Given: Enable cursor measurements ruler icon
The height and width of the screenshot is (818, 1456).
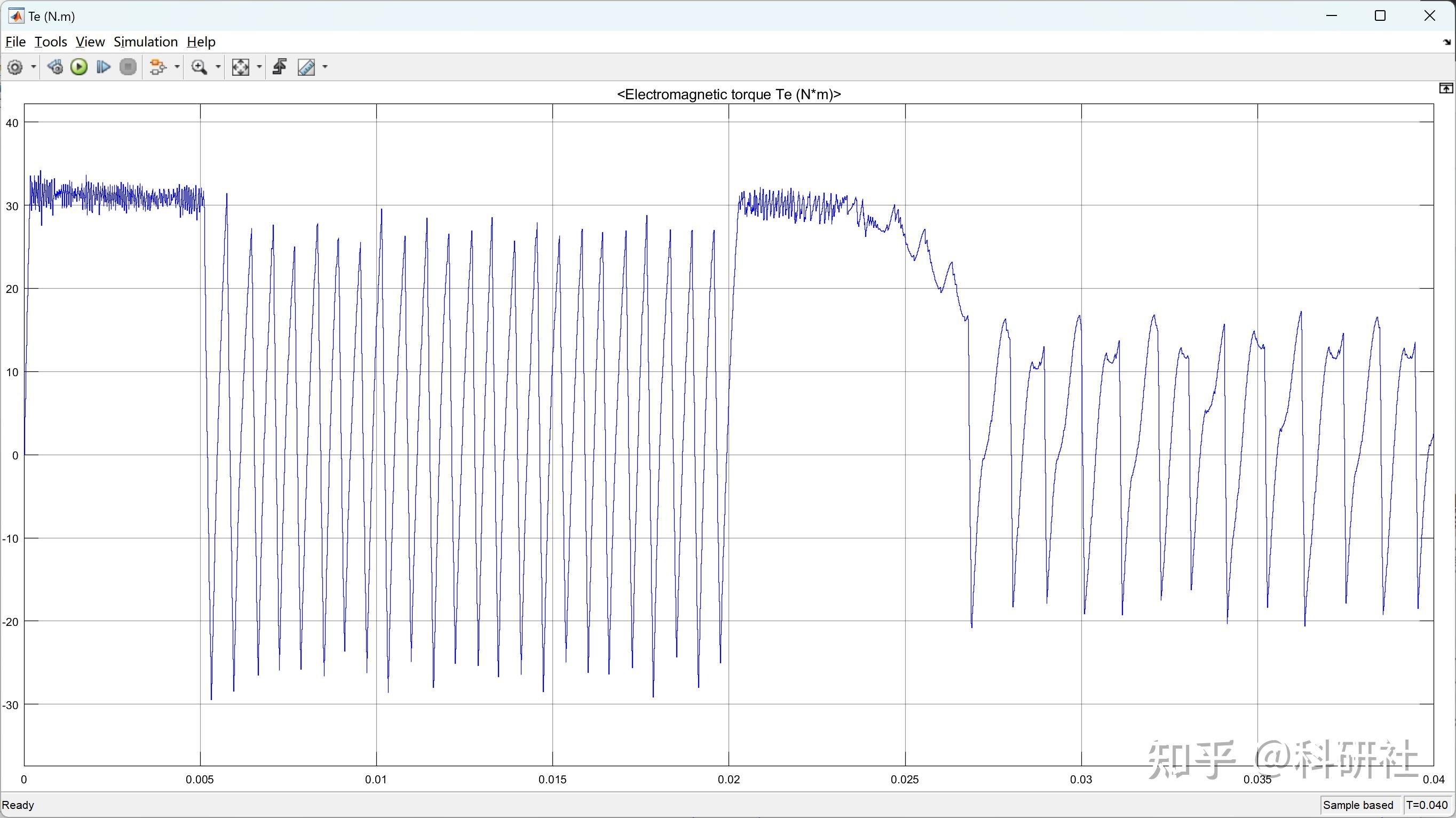Looking at the screenshot, I should point(306,67).
